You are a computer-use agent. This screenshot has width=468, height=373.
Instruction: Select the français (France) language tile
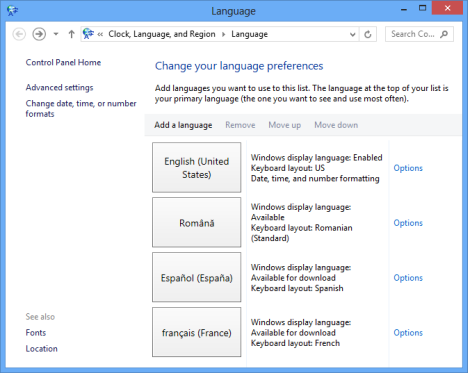pos(197,332)
